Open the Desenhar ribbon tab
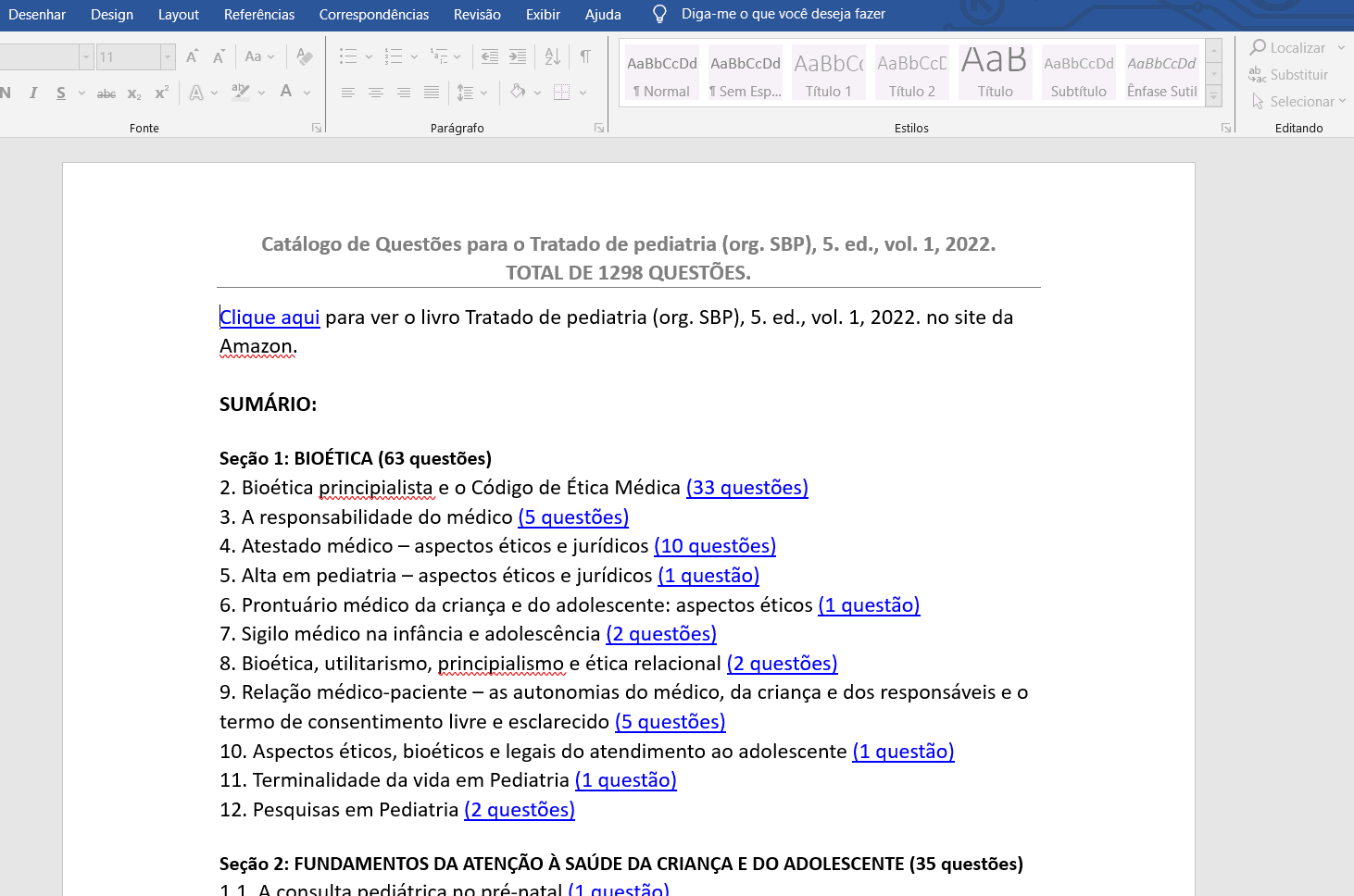The image size is (1354, 896). pyautogui.click(x=37, y=15)
